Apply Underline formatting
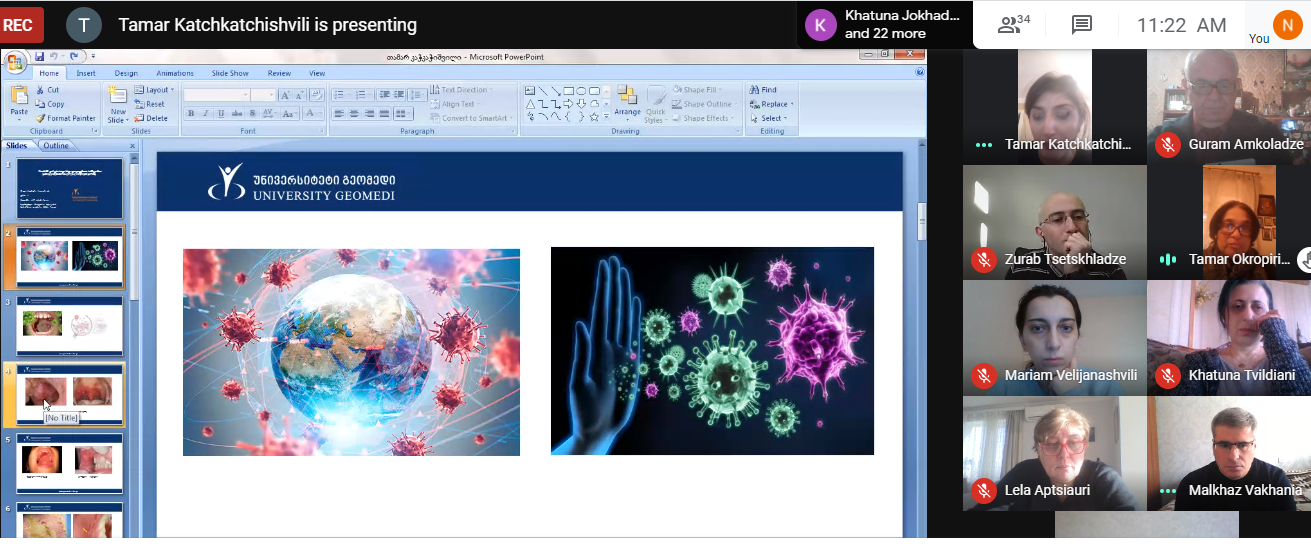The image size is (1311, 548). click(x=221, y=113)
